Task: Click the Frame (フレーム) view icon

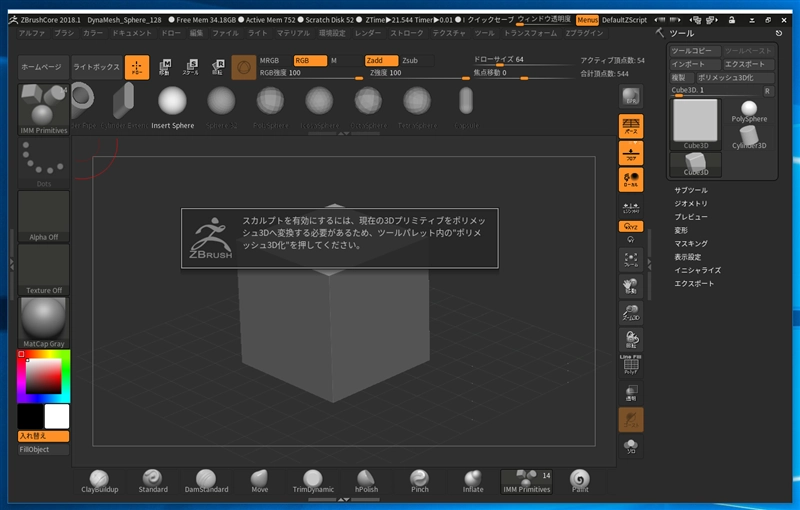Action: pyautogui.click(x=631, y=260)
